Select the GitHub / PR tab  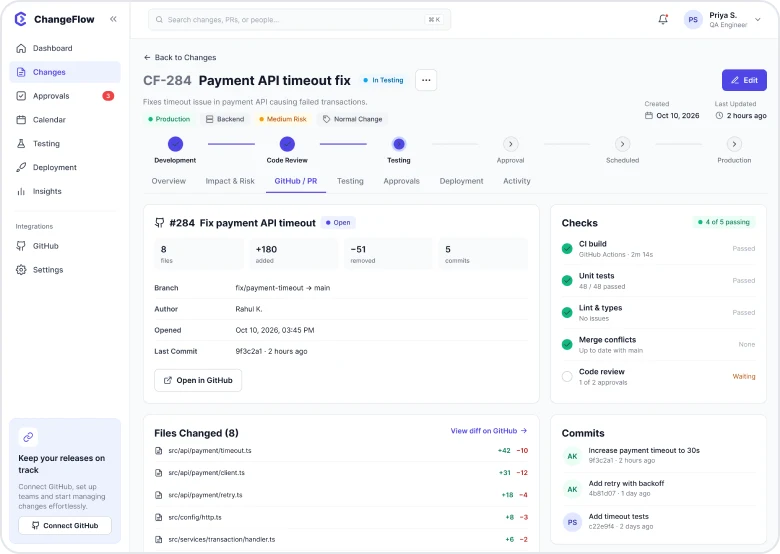pyautogui.click(x=296, y=181)
